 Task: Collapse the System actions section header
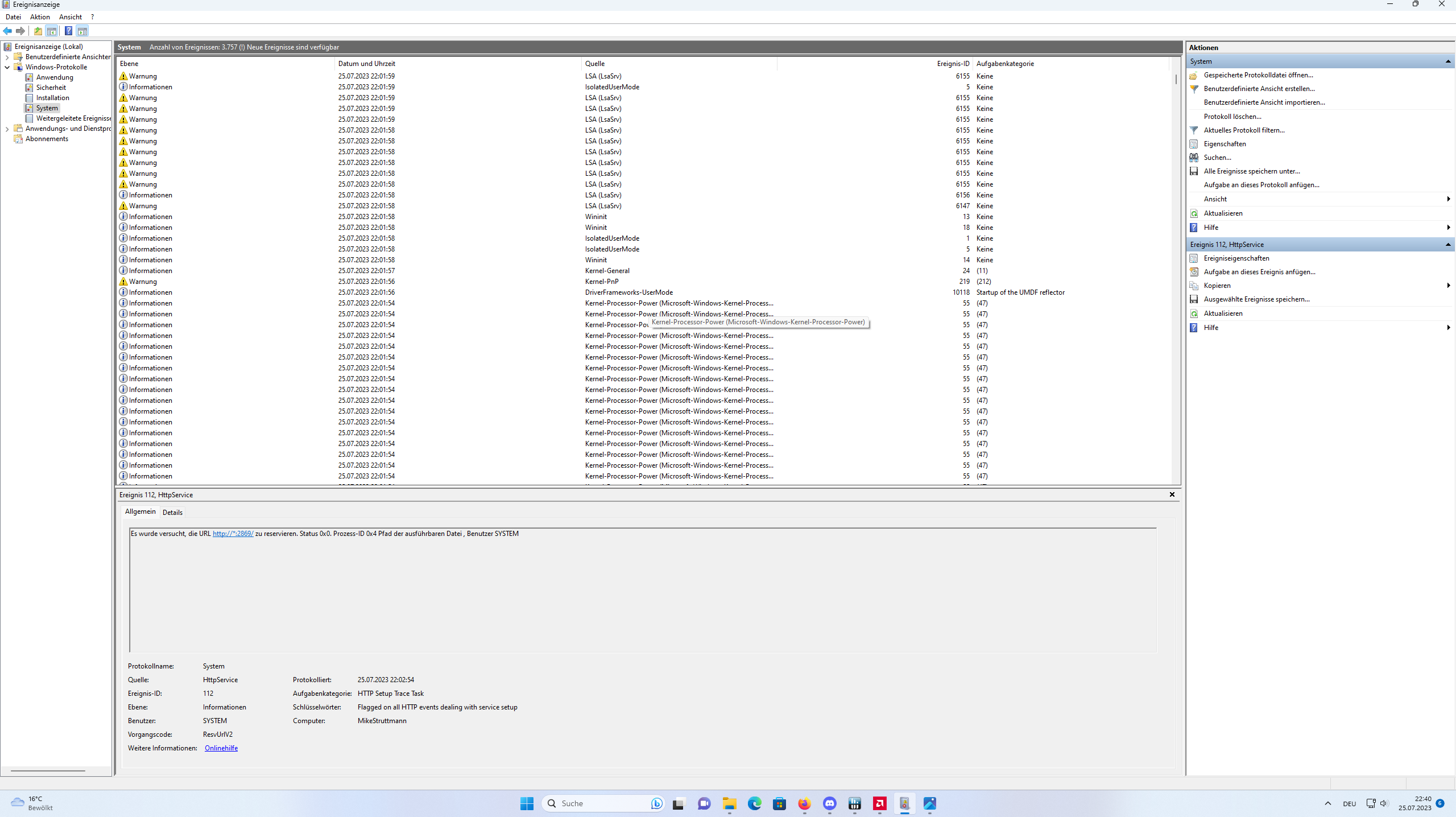(x=1448, y=61)
